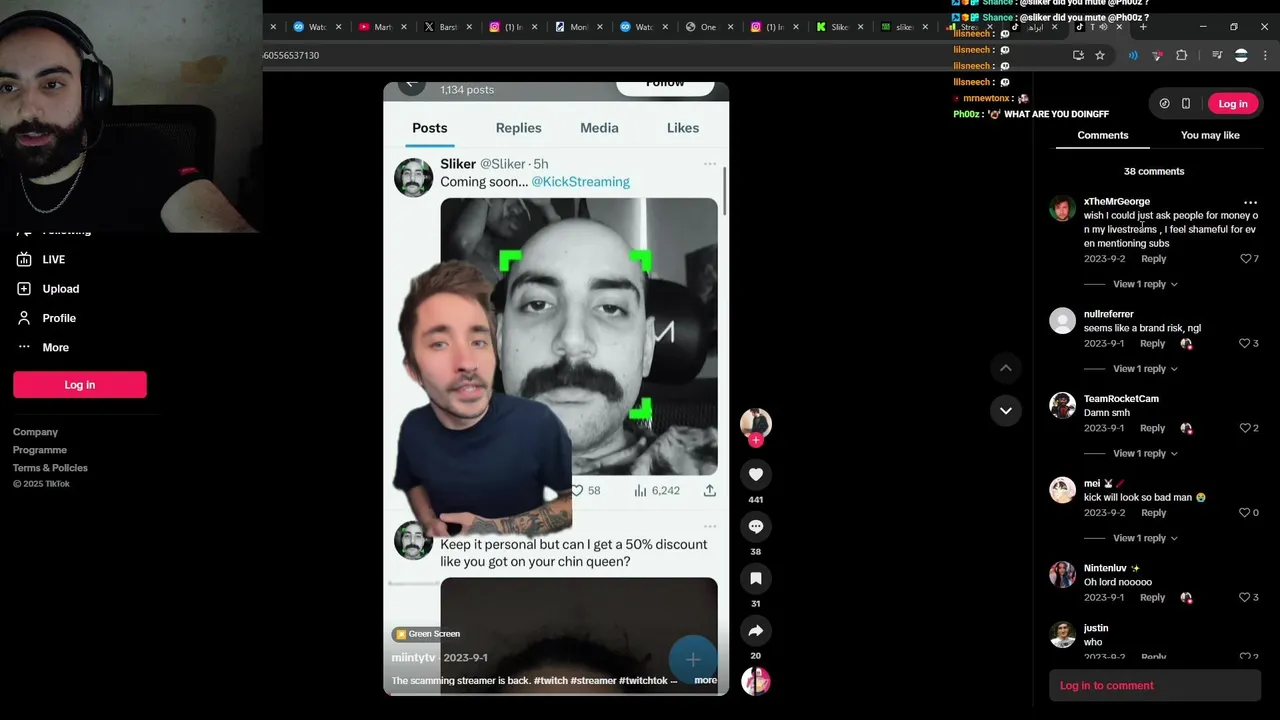Open the spinning sound disc below share
Screen dimensions: 1280x720
click(x=756, y=681)
